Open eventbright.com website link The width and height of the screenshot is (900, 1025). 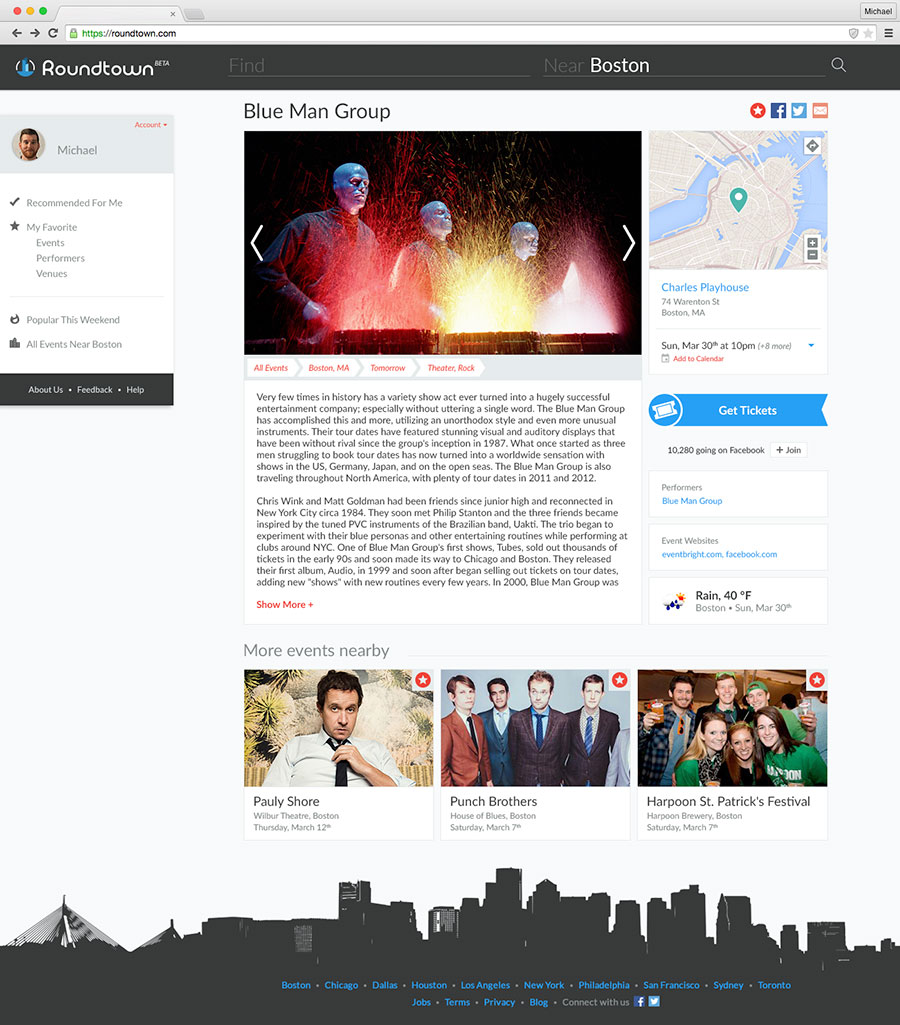tap(692, 554)
